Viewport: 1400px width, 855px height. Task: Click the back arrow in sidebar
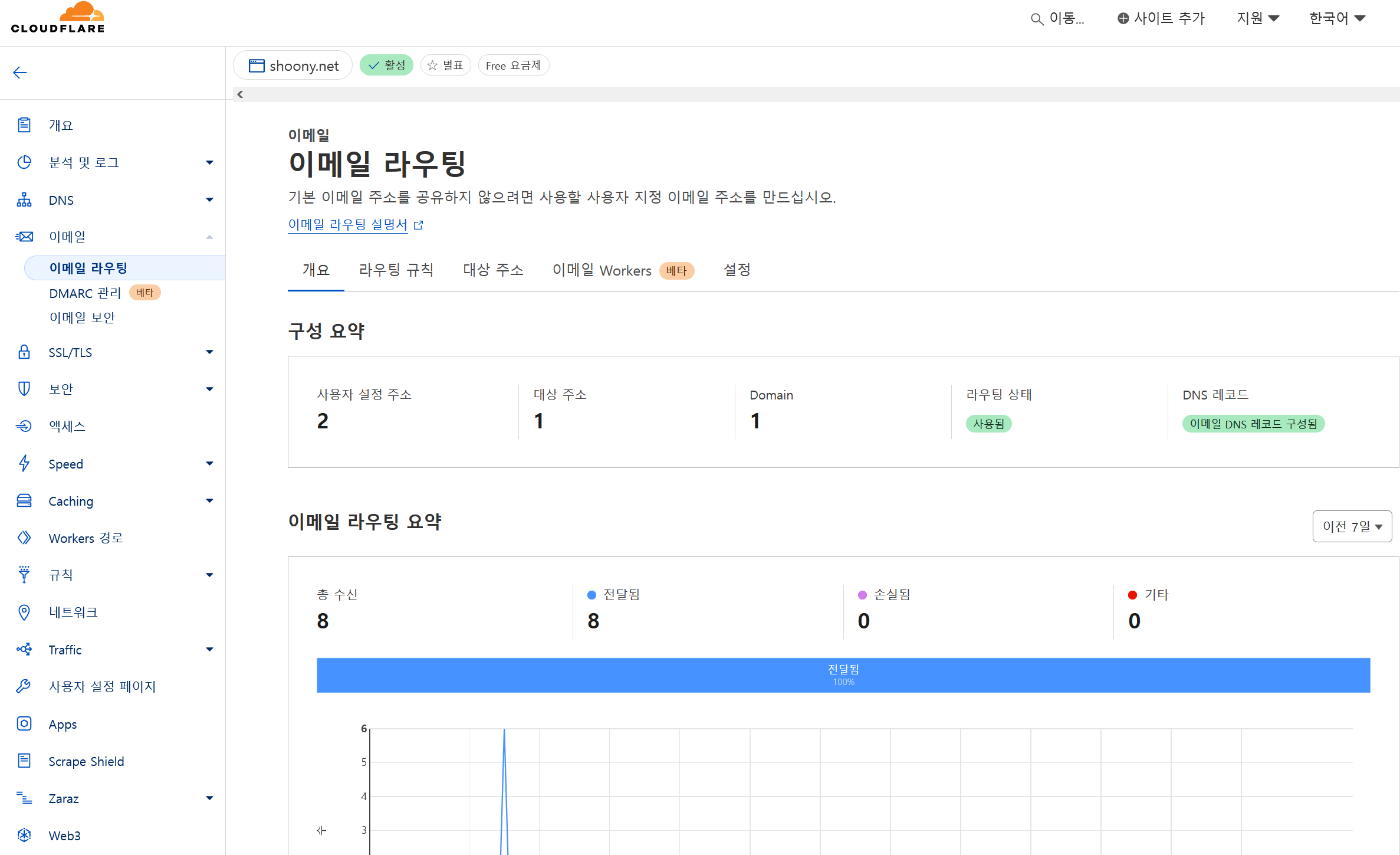(x=20, y=73)
